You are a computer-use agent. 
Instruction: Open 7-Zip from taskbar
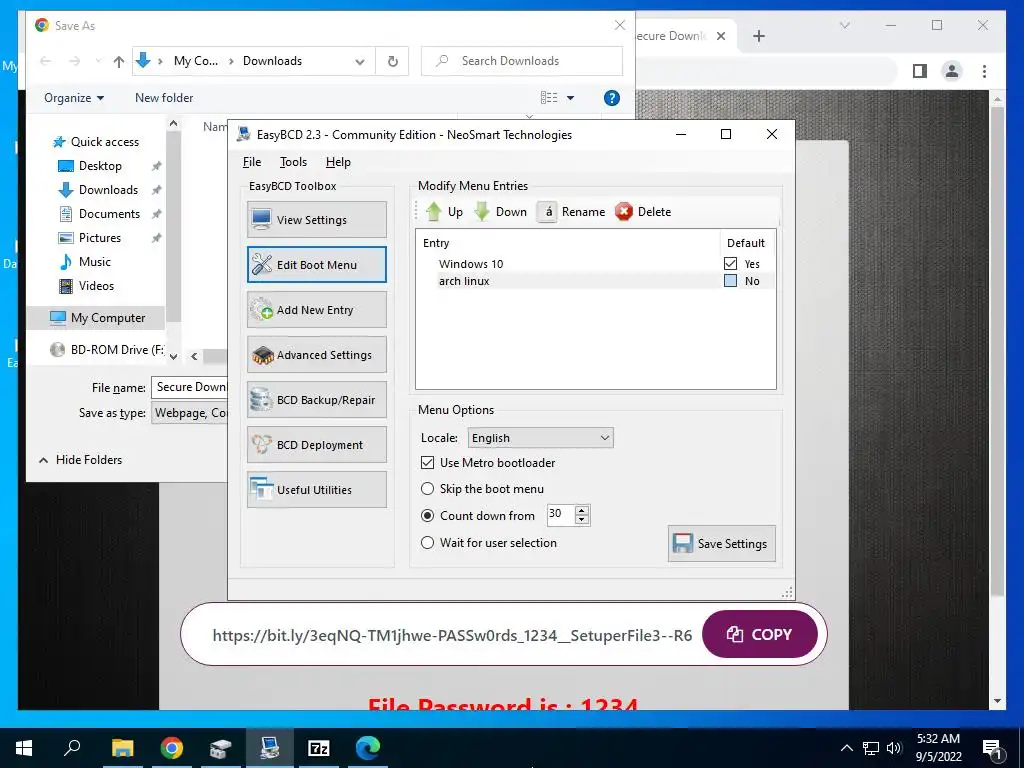coord(319,748)
